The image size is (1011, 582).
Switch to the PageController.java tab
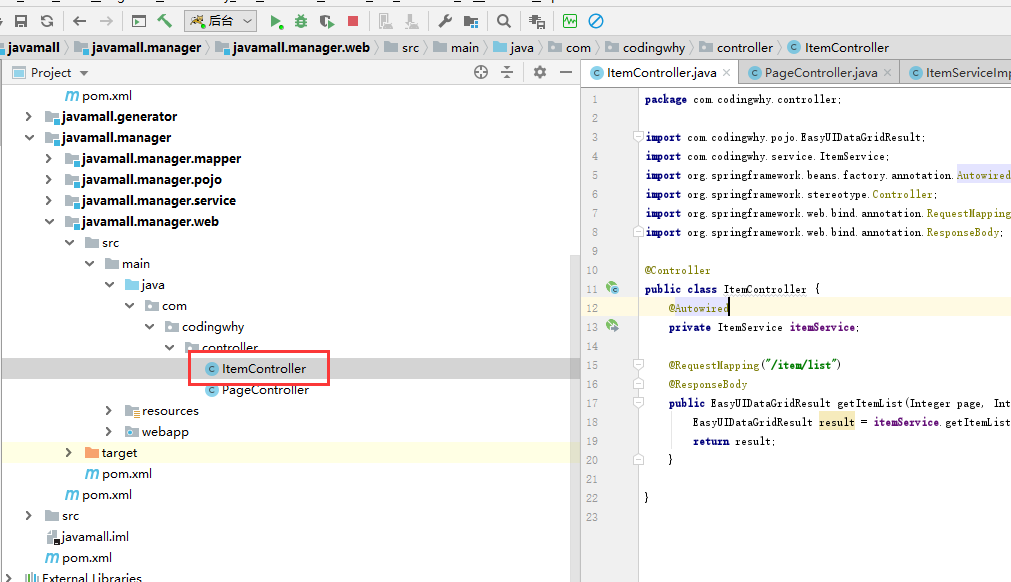(x=820, y=73)
